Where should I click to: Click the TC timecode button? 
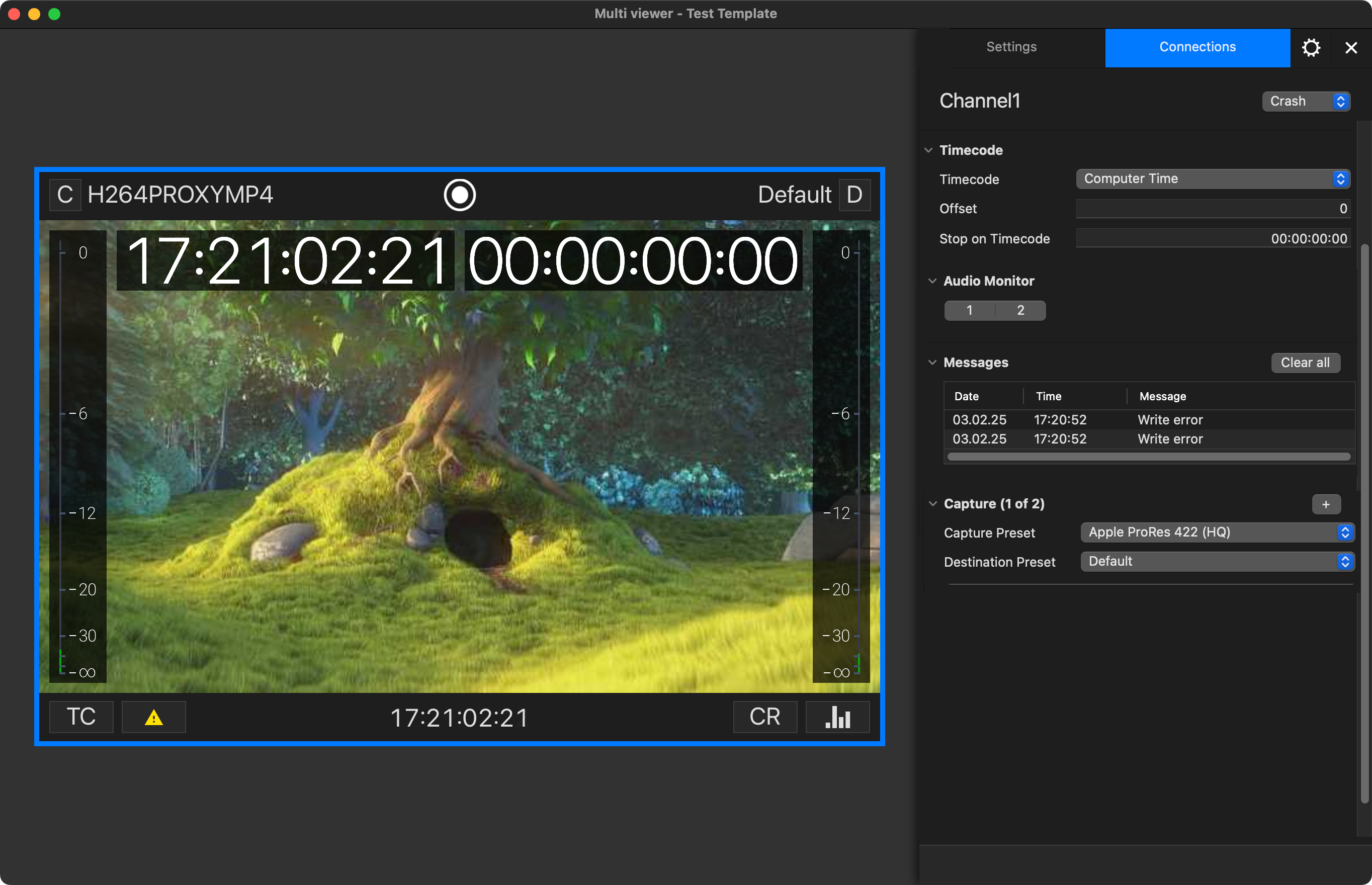[x=81, y=717]
